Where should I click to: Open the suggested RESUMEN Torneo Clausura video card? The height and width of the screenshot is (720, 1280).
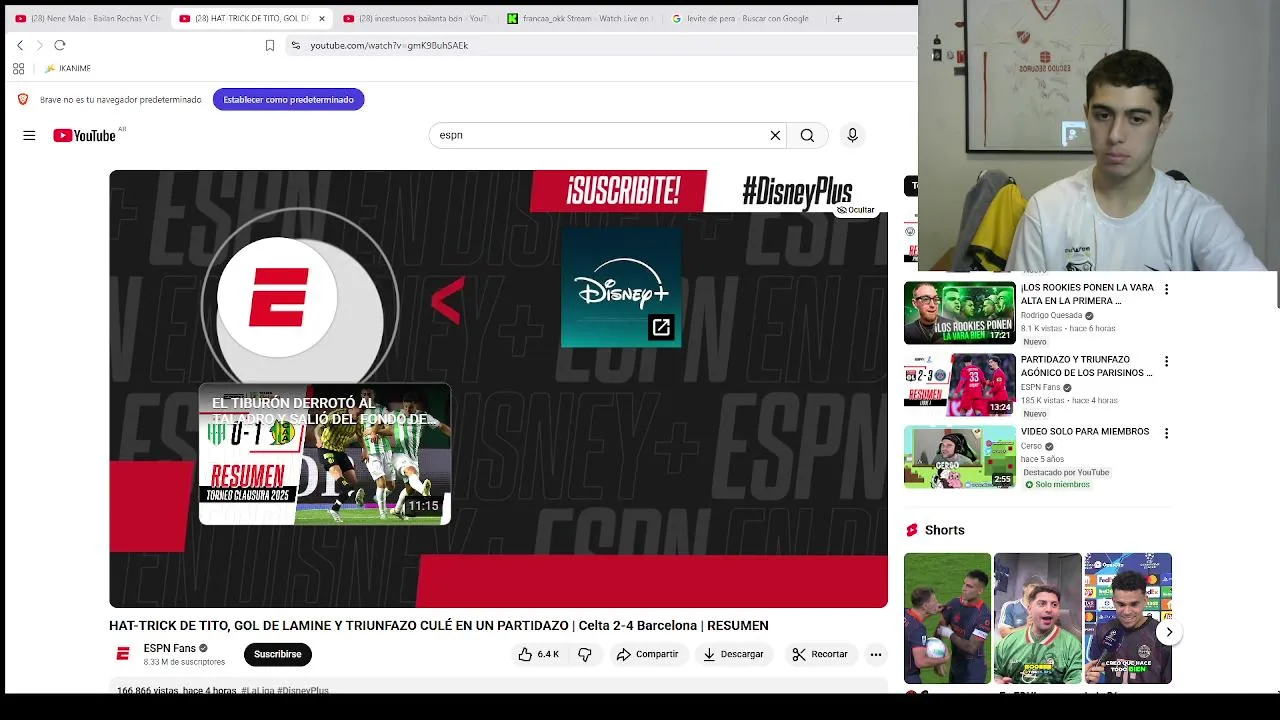pos(325,454)
